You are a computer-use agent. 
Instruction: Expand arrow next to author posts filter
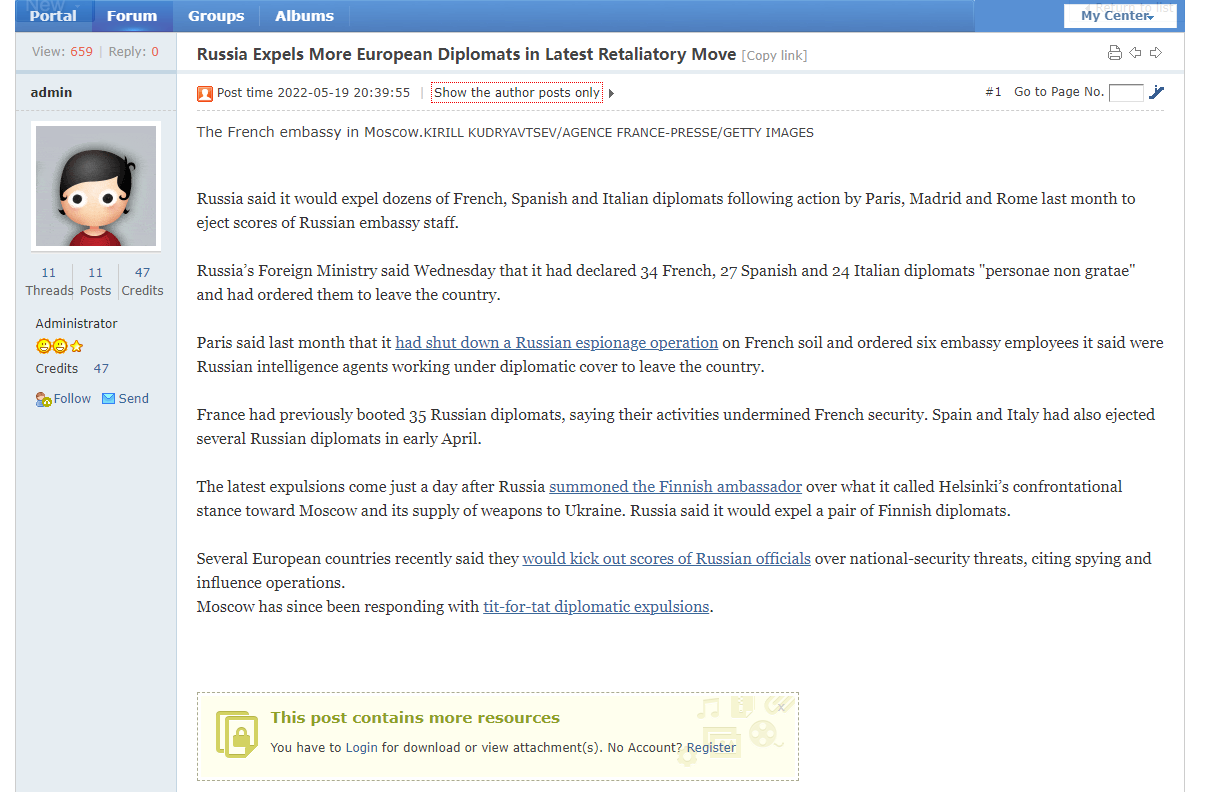[x=612, y=93]
